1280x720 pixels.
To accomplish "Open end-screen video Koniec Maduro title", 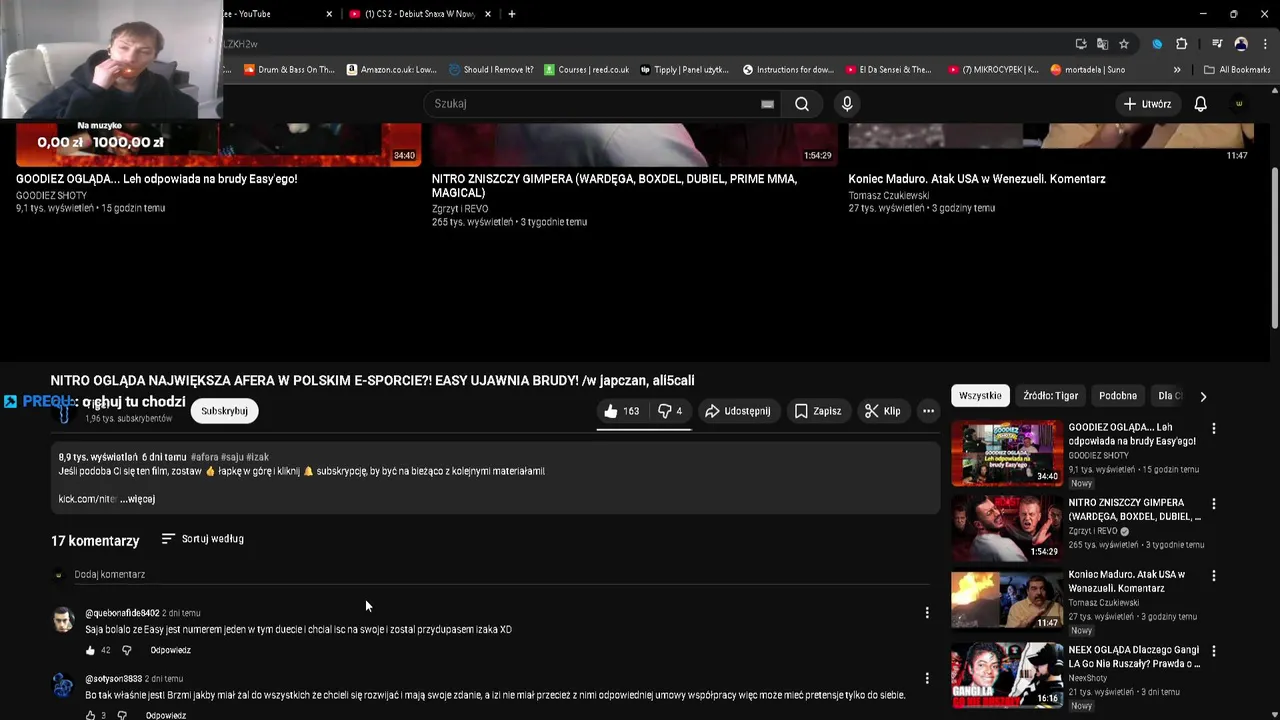I will pos(977,179).
